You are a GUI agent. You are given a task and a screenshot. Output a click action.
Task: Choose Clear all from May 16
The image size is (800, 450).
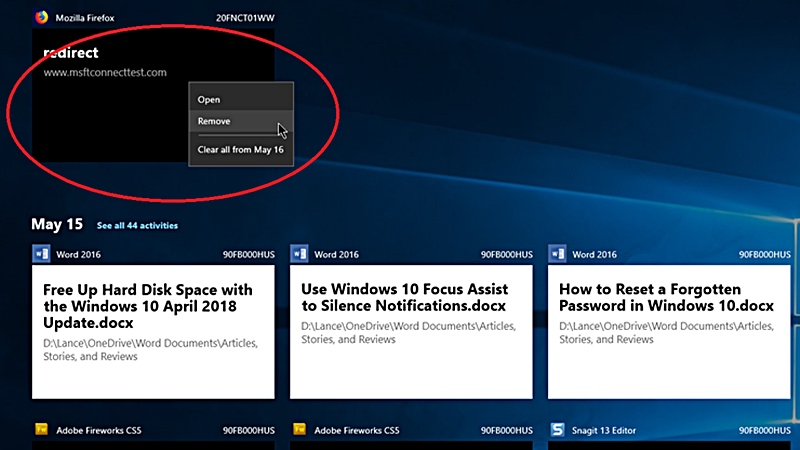pos(240,149)
